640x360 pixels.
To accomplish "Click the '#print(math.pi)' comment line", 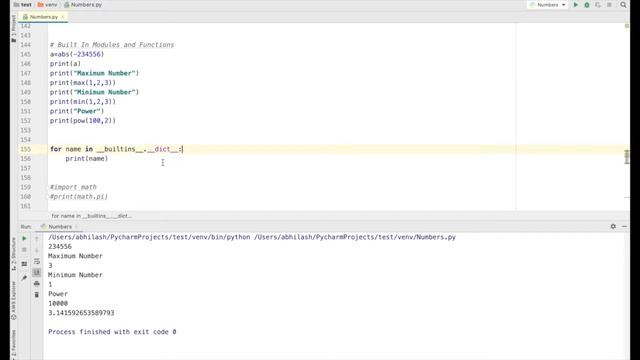I will (79, 197).
